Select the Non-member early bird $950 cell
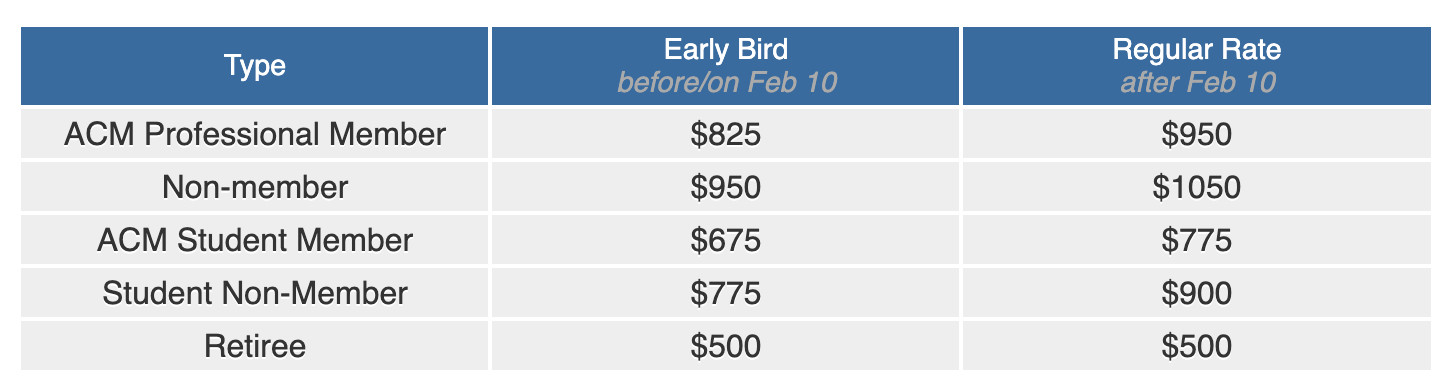This screenshot has height=392, width=1448. [726, 187]
